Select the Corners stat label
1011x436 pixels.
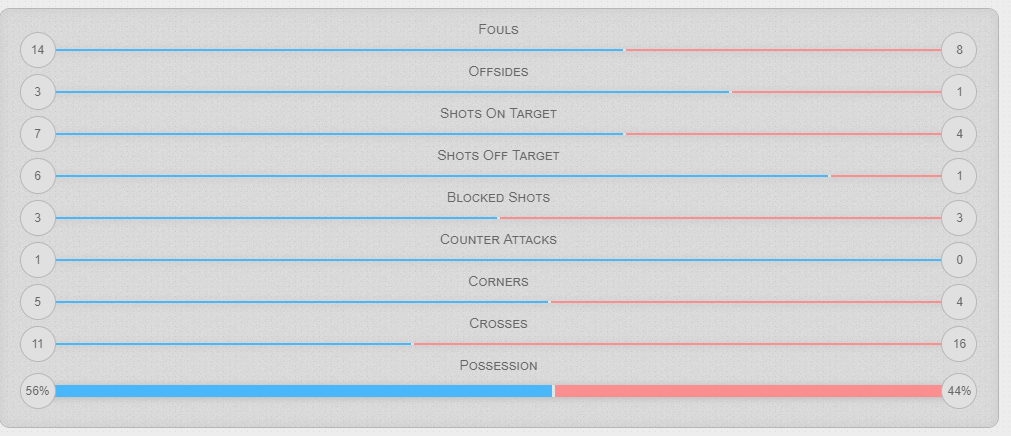498,281
